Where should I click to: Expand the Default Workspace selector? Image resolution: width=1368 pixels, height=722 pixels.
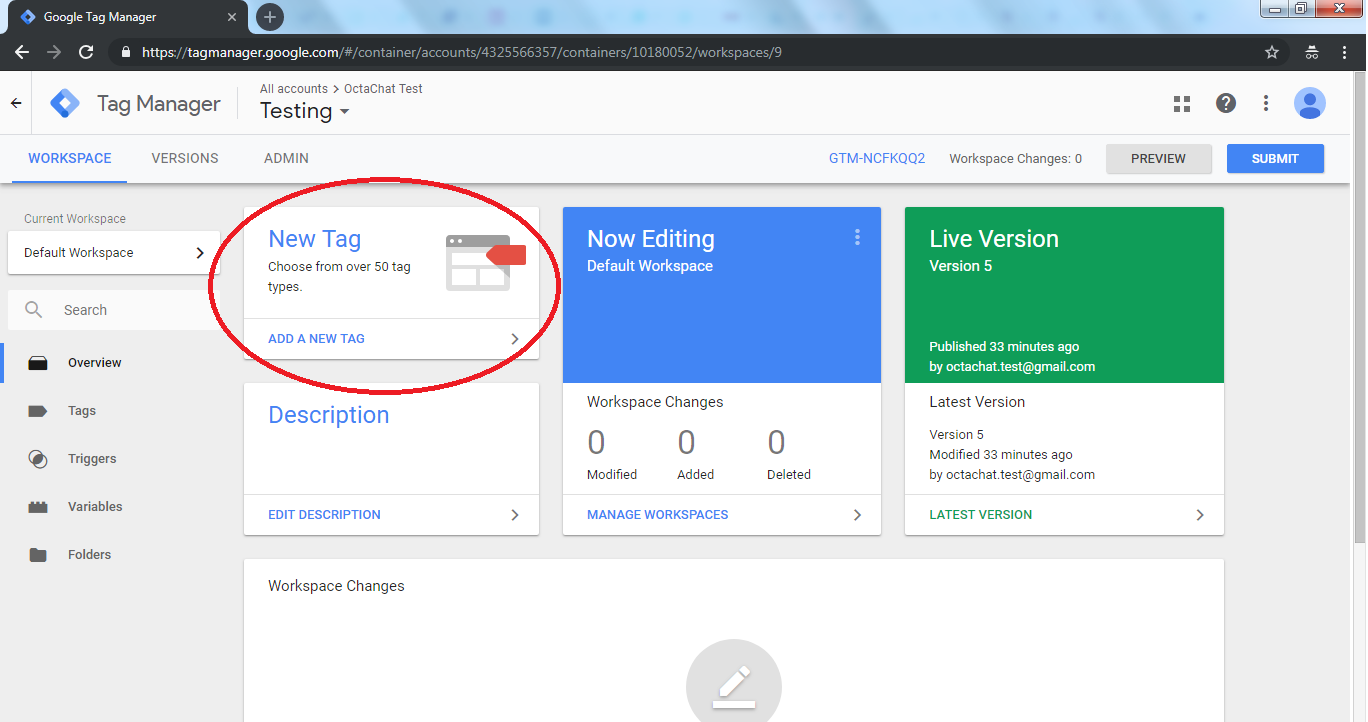tap(114, 253)
